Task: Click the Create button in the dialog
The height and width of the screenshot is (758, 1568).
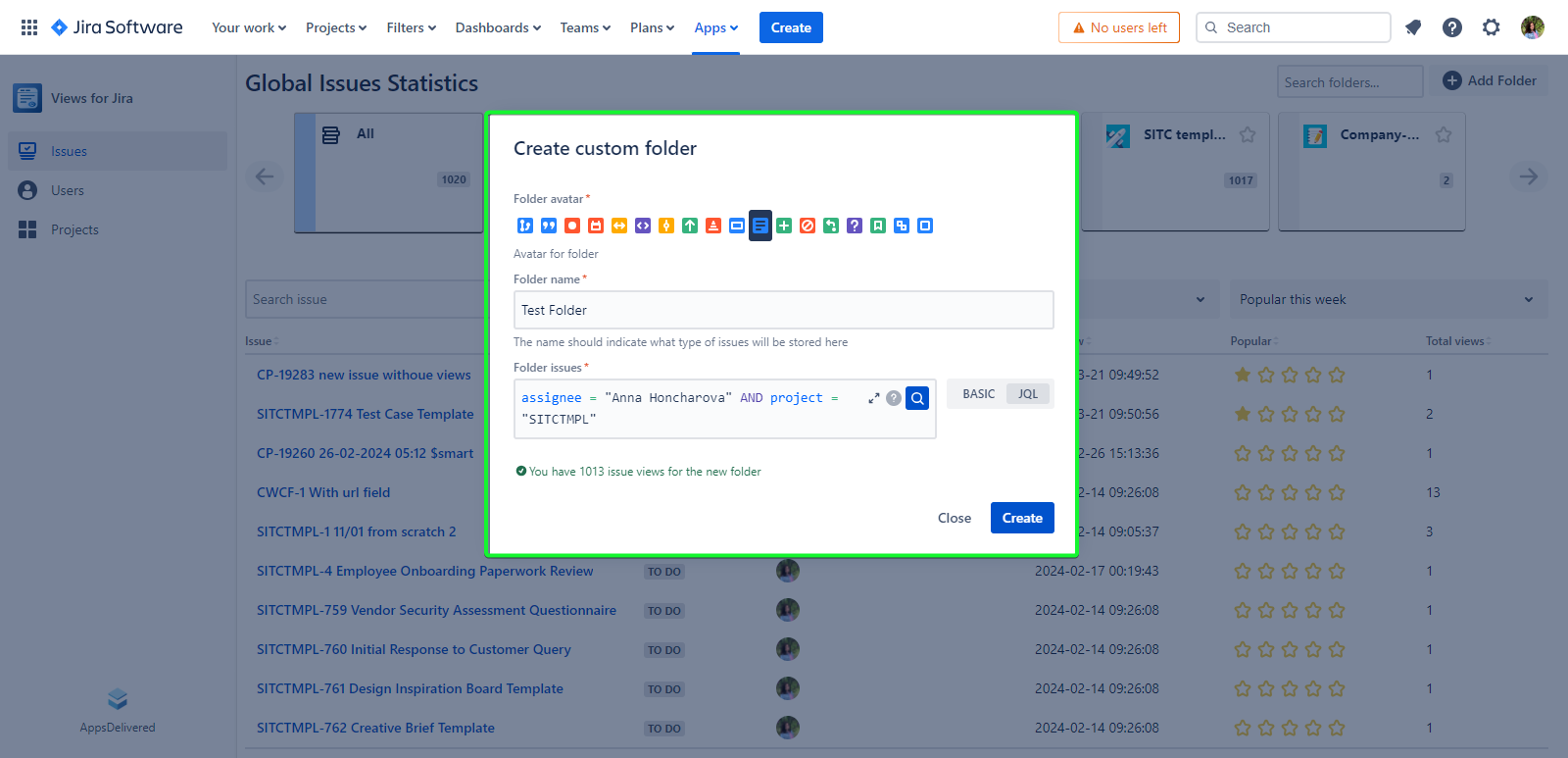Action: click(1022, 518)
